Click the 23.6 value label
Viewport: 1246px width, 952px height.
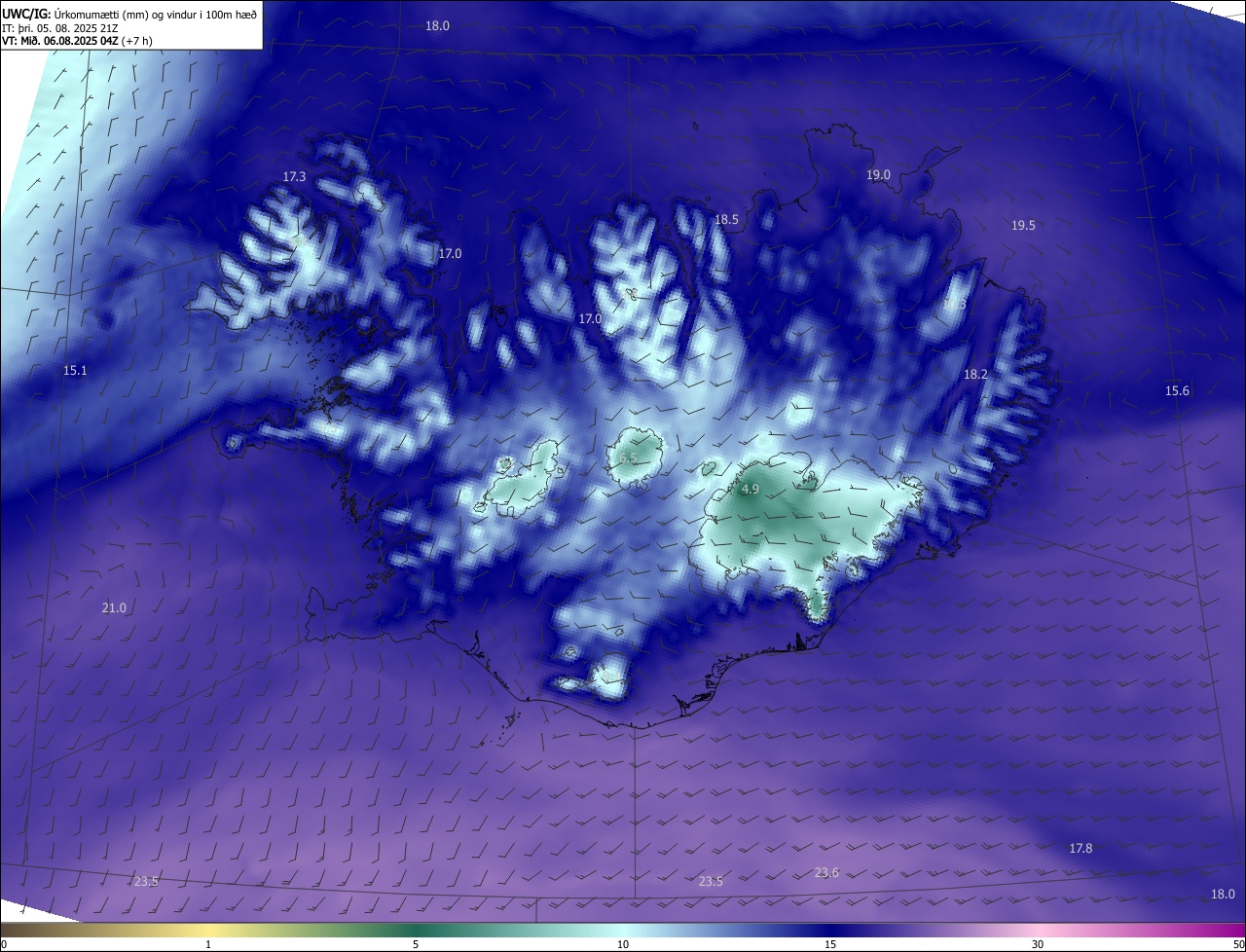pyautogui.click(x=826, y=872)
